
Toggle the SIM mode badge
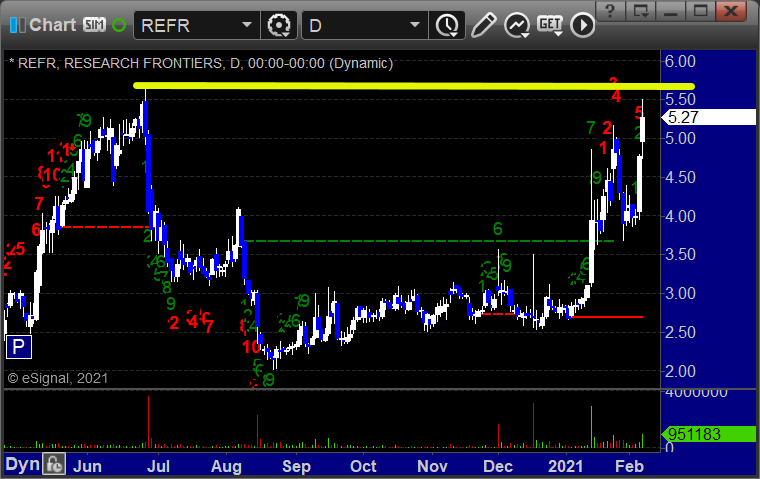tap(94, 25)
